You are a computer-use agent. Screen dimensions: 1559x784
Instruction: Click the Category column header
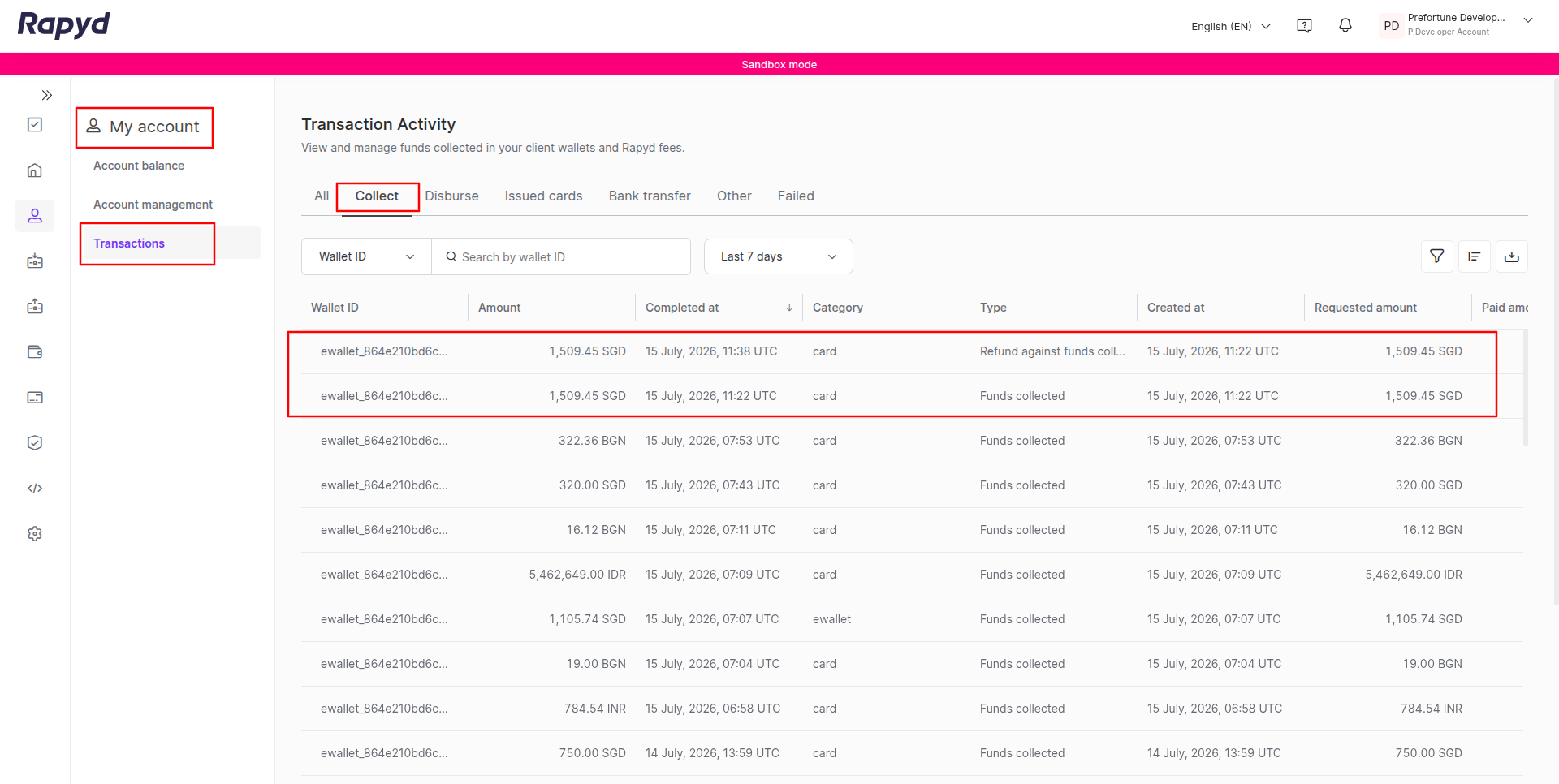point(838,308)
